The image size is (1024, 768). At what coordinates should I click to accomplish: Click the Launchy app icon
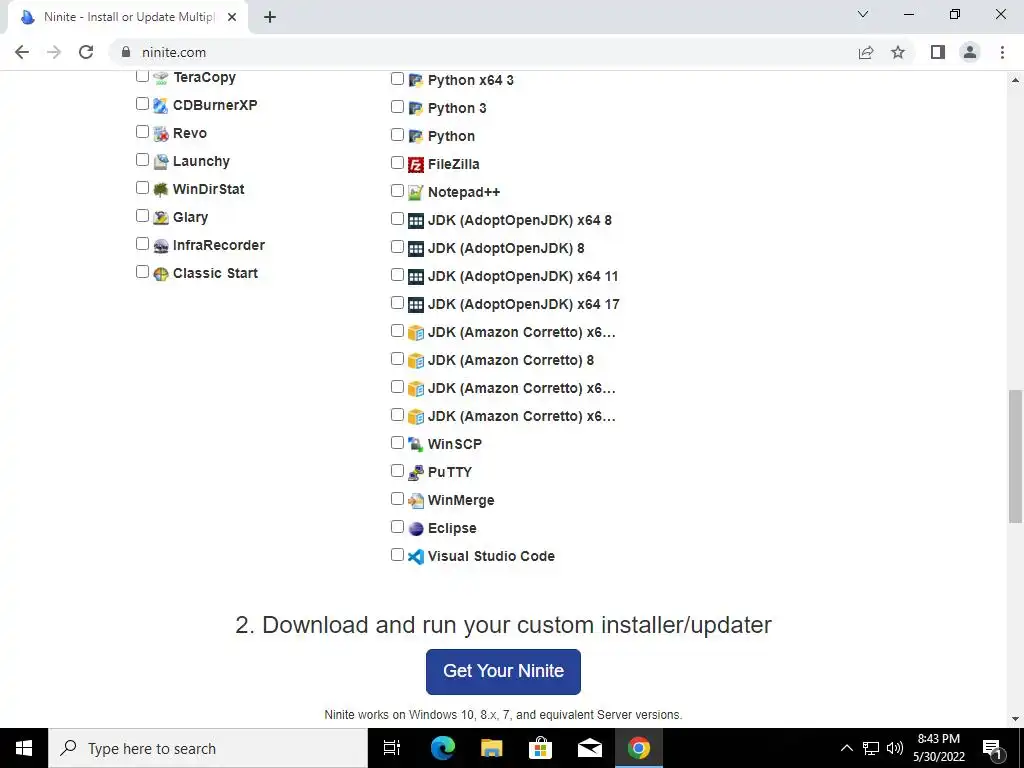click(x=161, y=162)
